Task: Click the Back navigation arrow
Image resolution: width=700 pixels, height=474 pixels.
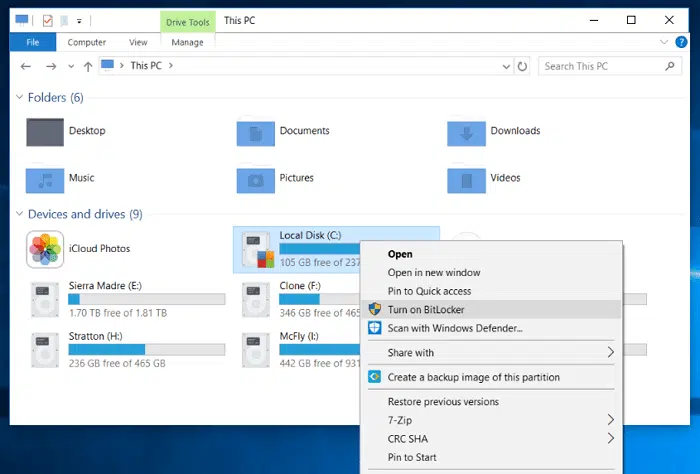Action: click(x=26, y=66)
